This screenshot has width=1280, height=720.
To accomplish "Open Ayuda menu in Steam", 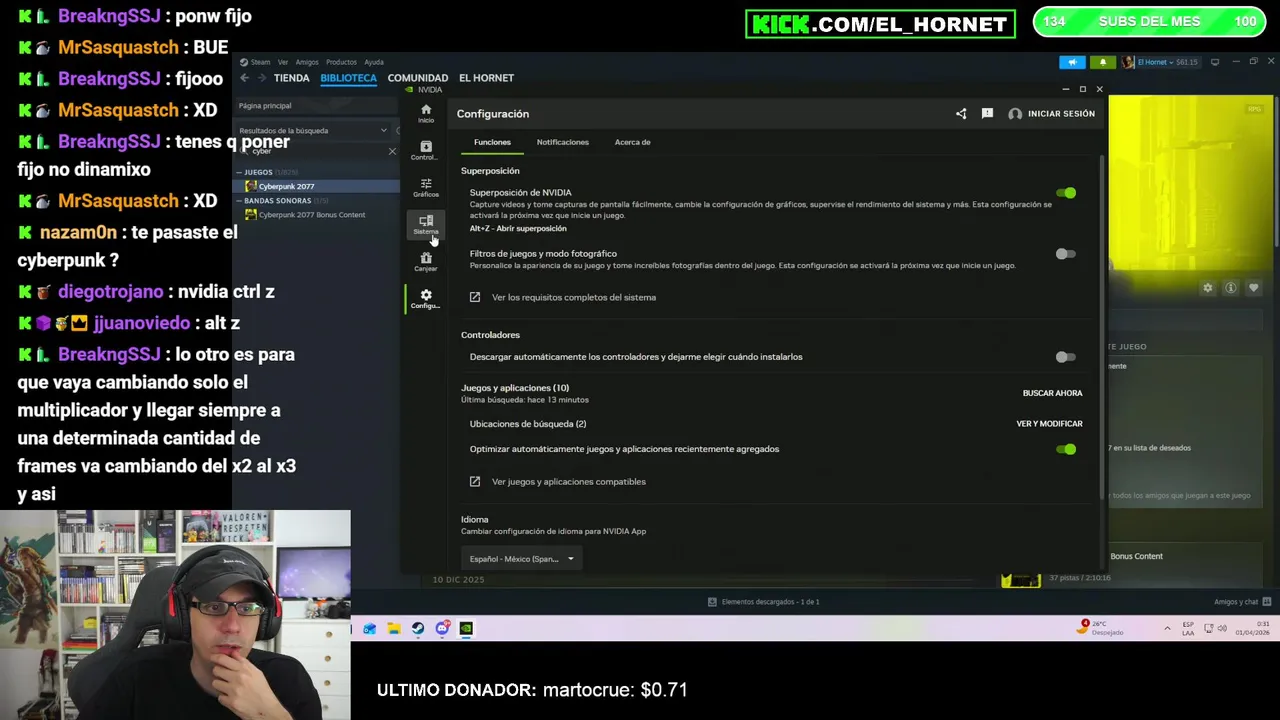I will [374, 62].
